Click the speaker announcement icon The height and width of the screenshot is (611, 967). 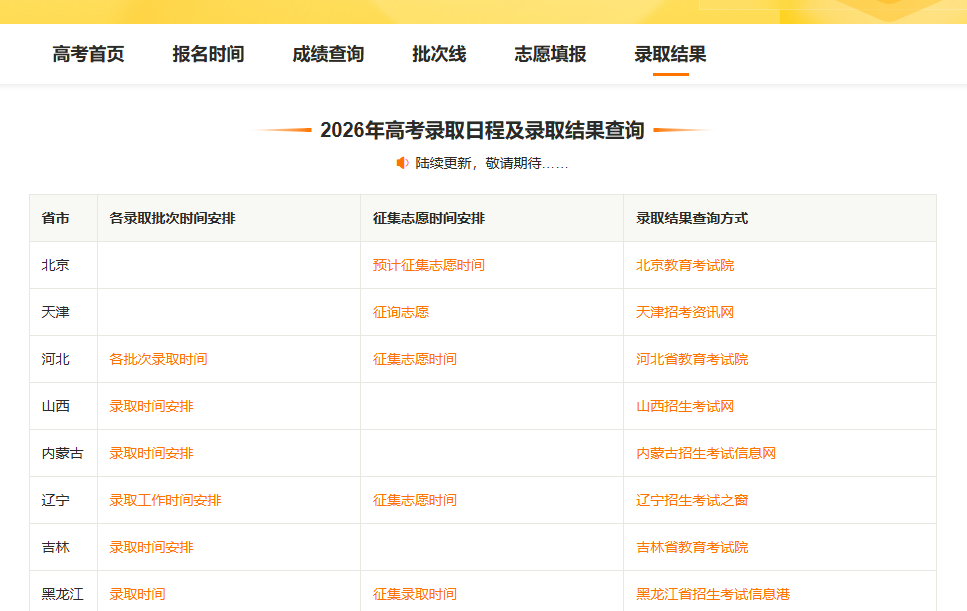(x=402, y=163)
